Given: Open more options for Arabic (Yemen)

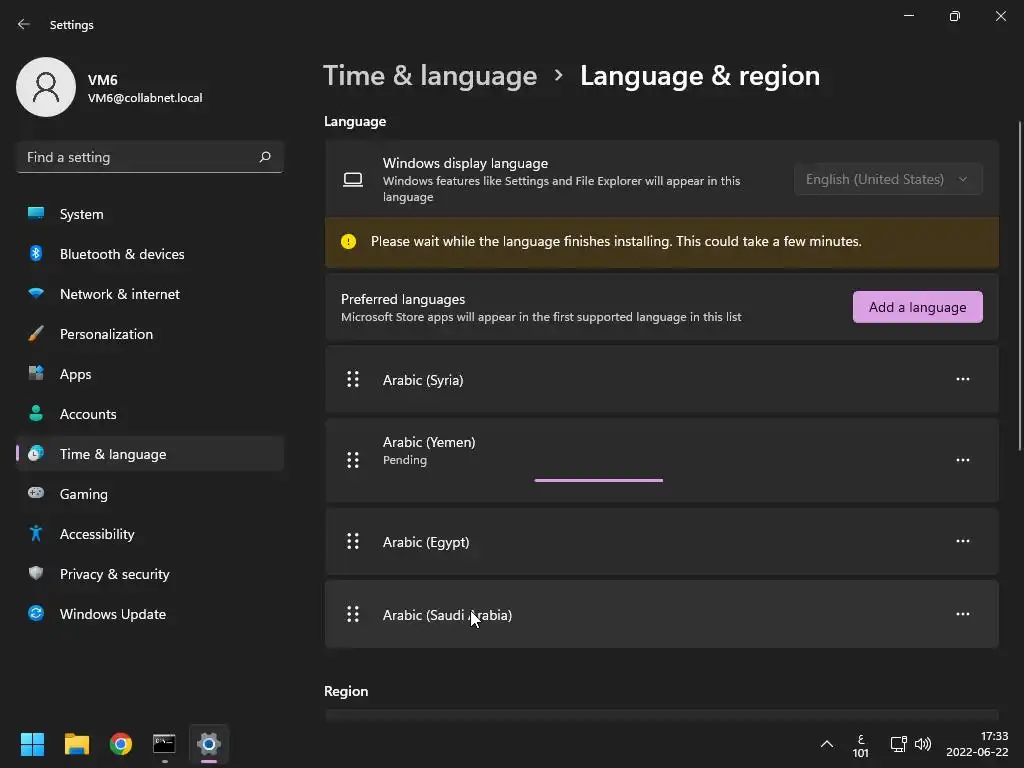Looking at the screenshot, I should click(962, 460).
